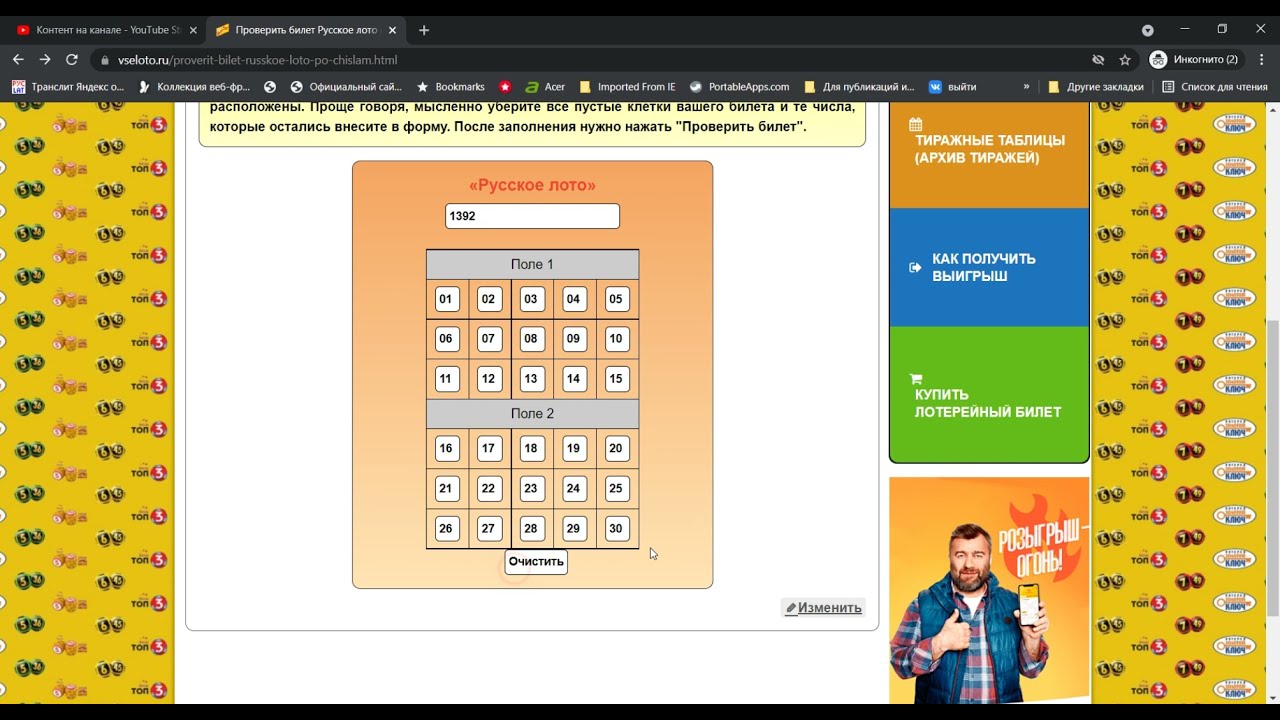The image size is (1280, 720).
Task: Open Как получить выигрыш section
Action: tap(989, 267)
